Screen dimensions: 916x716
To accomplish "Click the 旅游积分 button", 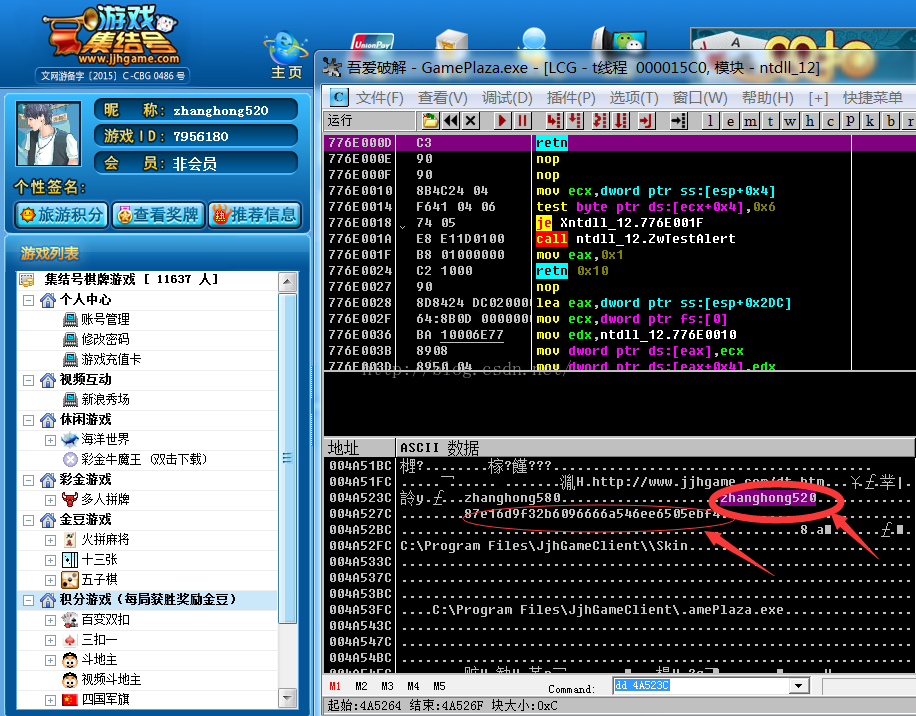I will coord(61,215).
